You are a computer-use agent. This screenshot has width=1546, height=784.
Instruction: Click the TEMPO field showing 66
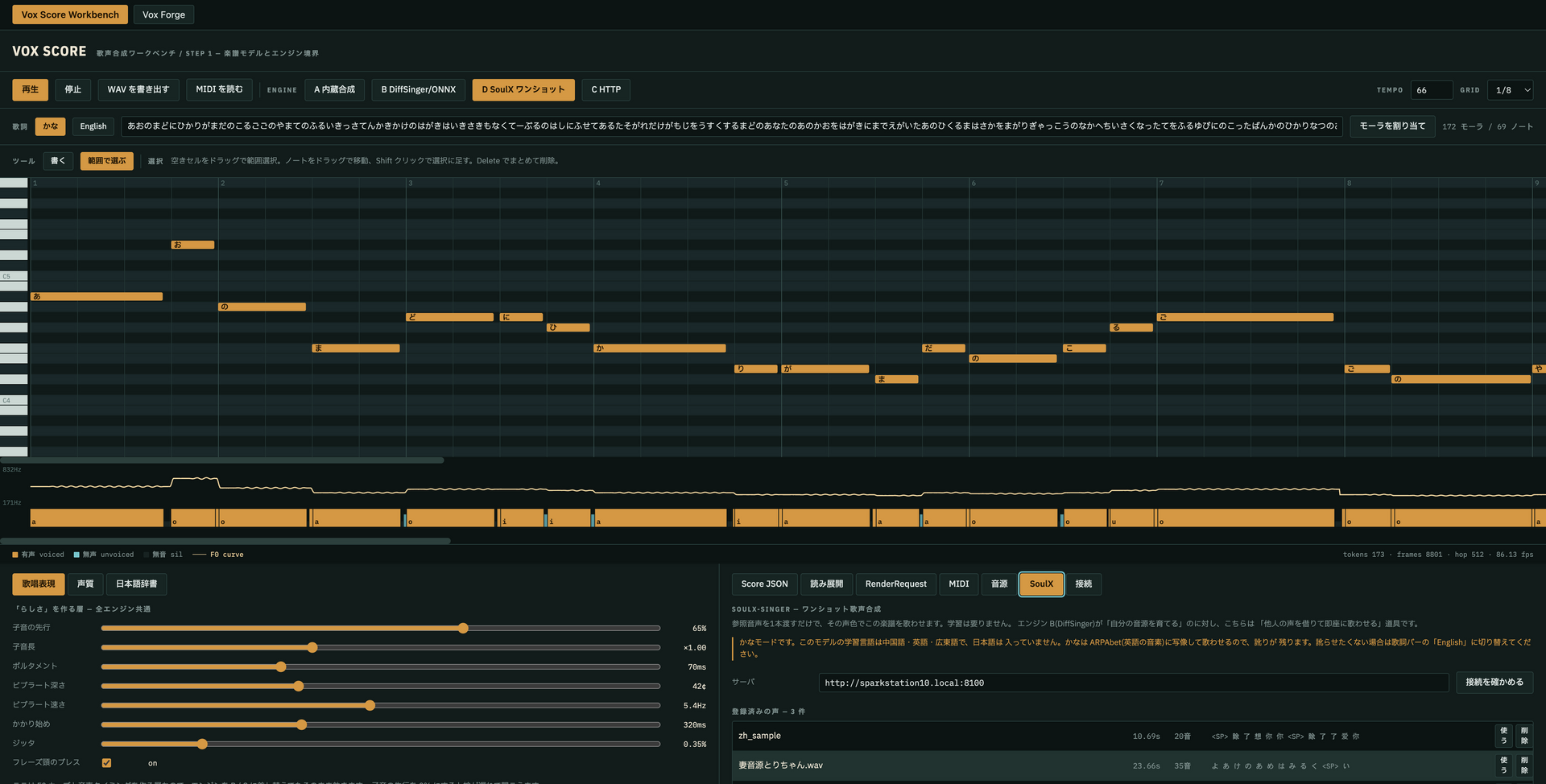pyautogui.click(x=1432, y=90)
